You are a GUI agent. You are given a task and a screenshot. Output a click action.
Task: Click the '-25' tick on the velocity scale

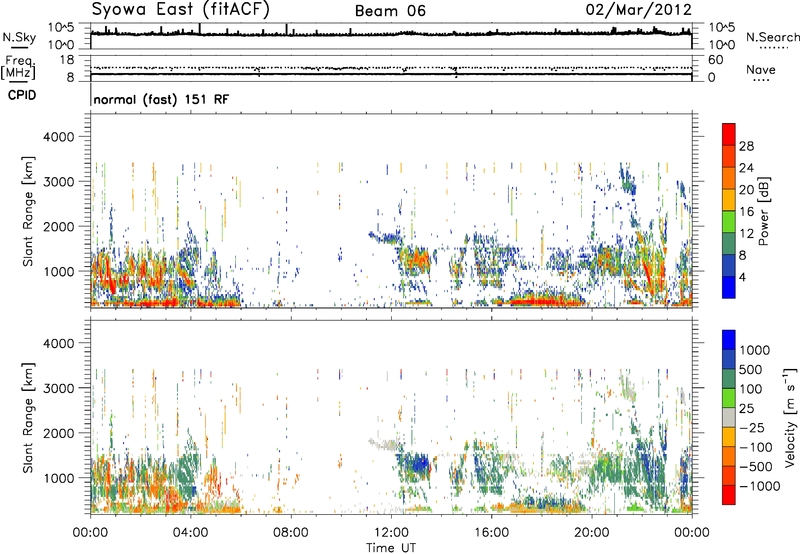pos(751,428)
